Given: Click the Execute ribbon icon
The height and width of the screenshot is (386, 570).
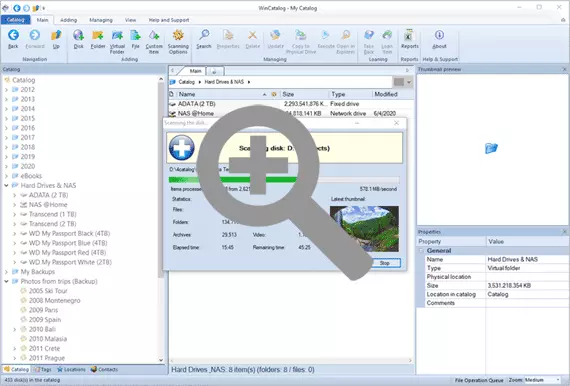Looking at the screenshot, I should pos(325,35).
